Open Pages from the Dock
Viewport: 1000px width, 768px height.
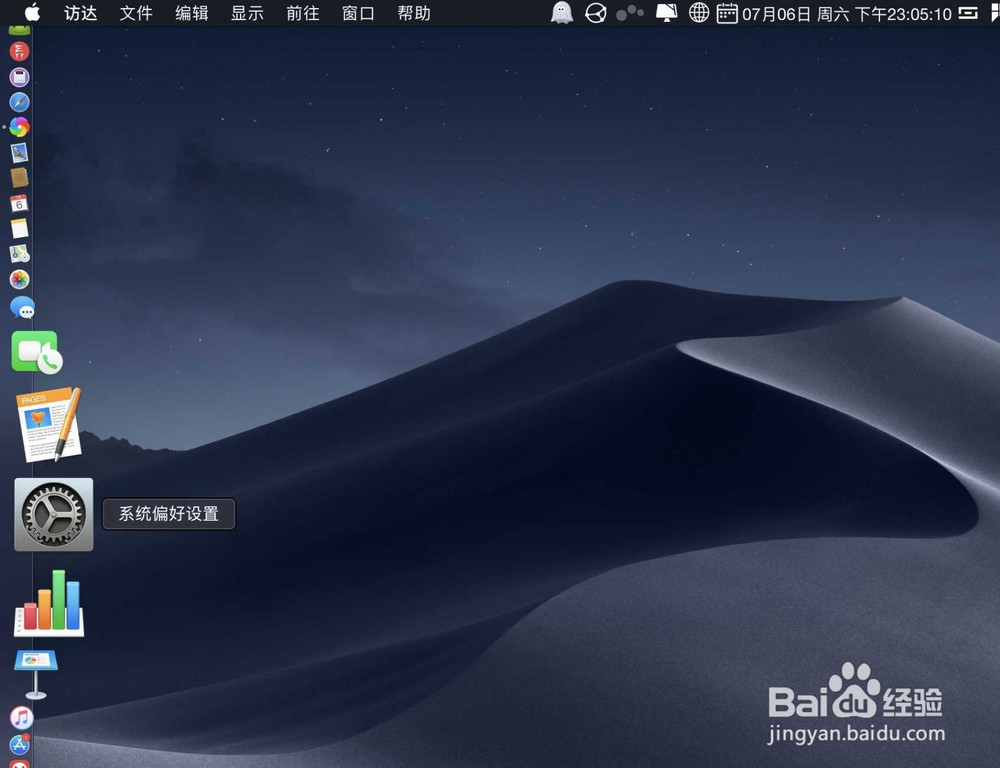coord(49,424)
